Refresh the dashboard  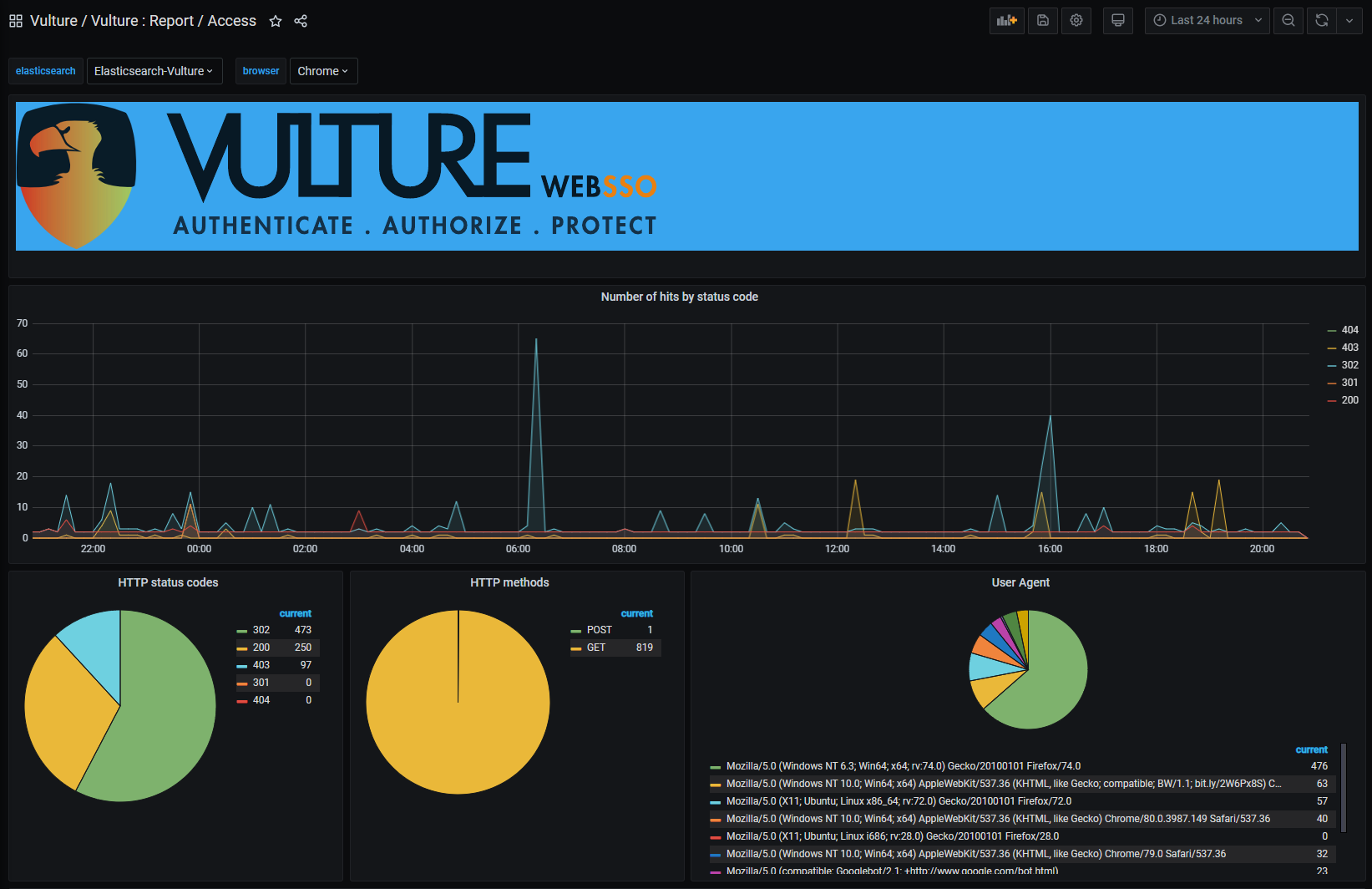point(1322,21)
